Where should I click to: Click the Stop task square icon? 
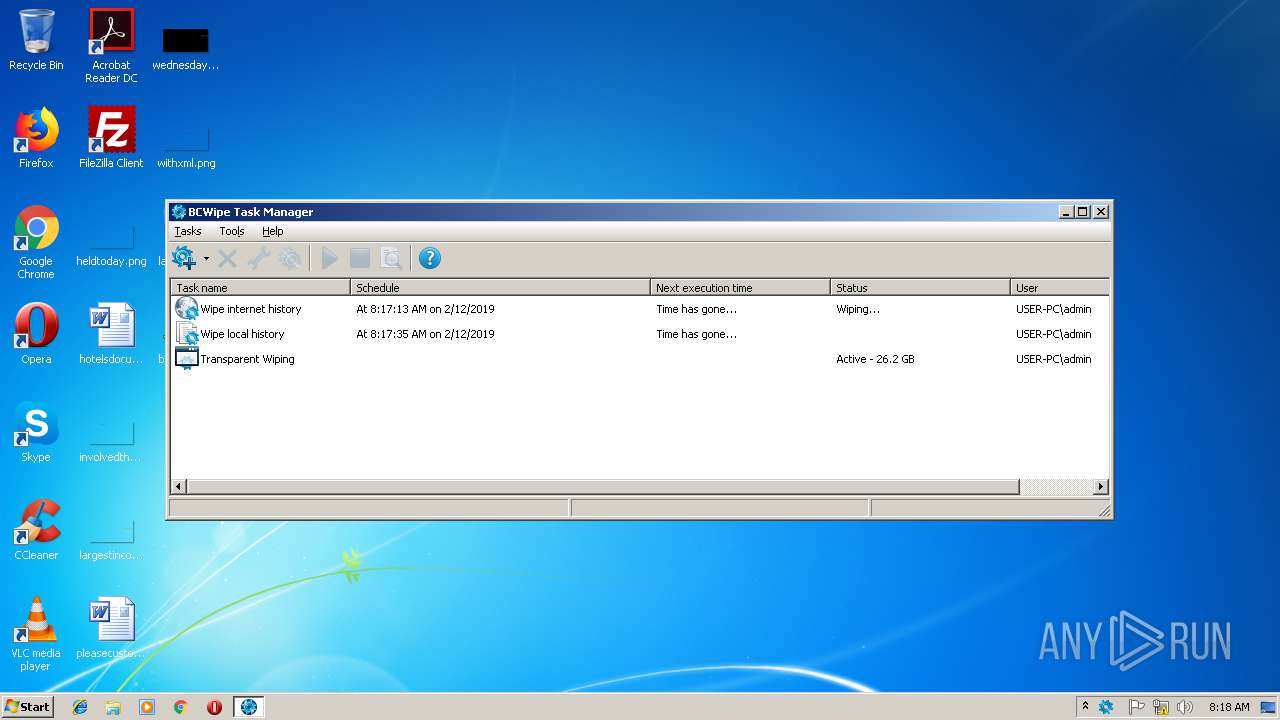[360, 259]
